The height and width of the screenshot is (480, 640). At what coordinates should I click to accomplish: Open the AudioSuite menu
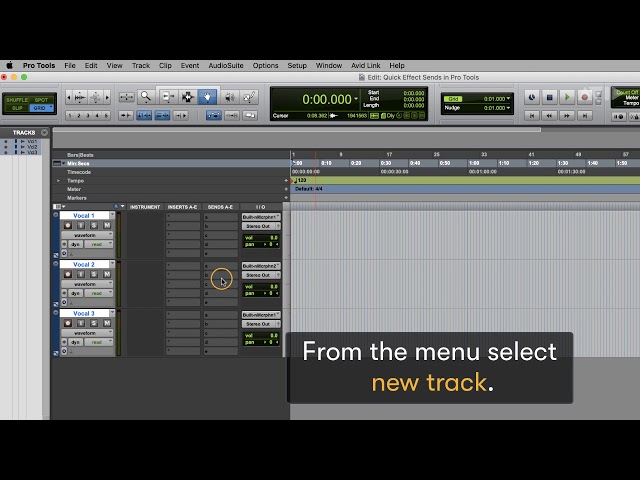pos(226,65)
